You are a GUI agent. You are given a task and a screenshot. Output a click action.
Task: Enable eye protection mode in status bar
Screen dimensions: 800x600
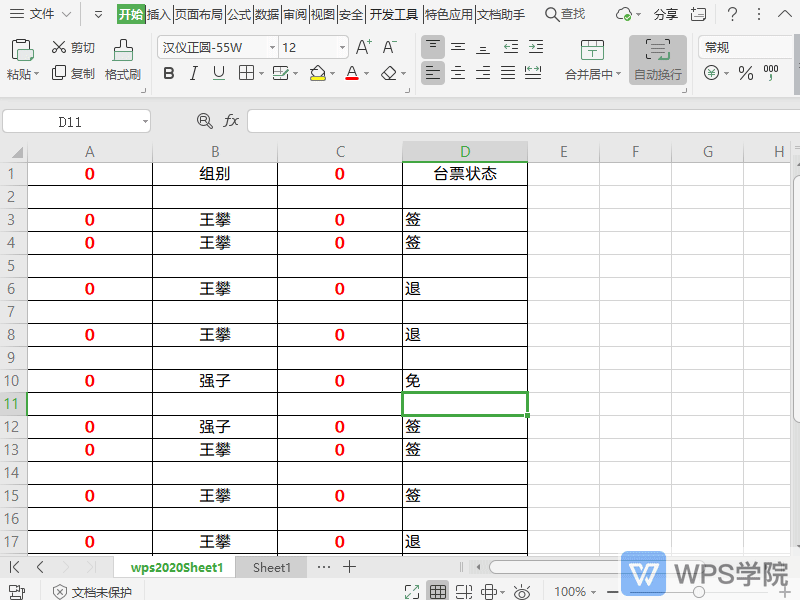tap(521, 592)
